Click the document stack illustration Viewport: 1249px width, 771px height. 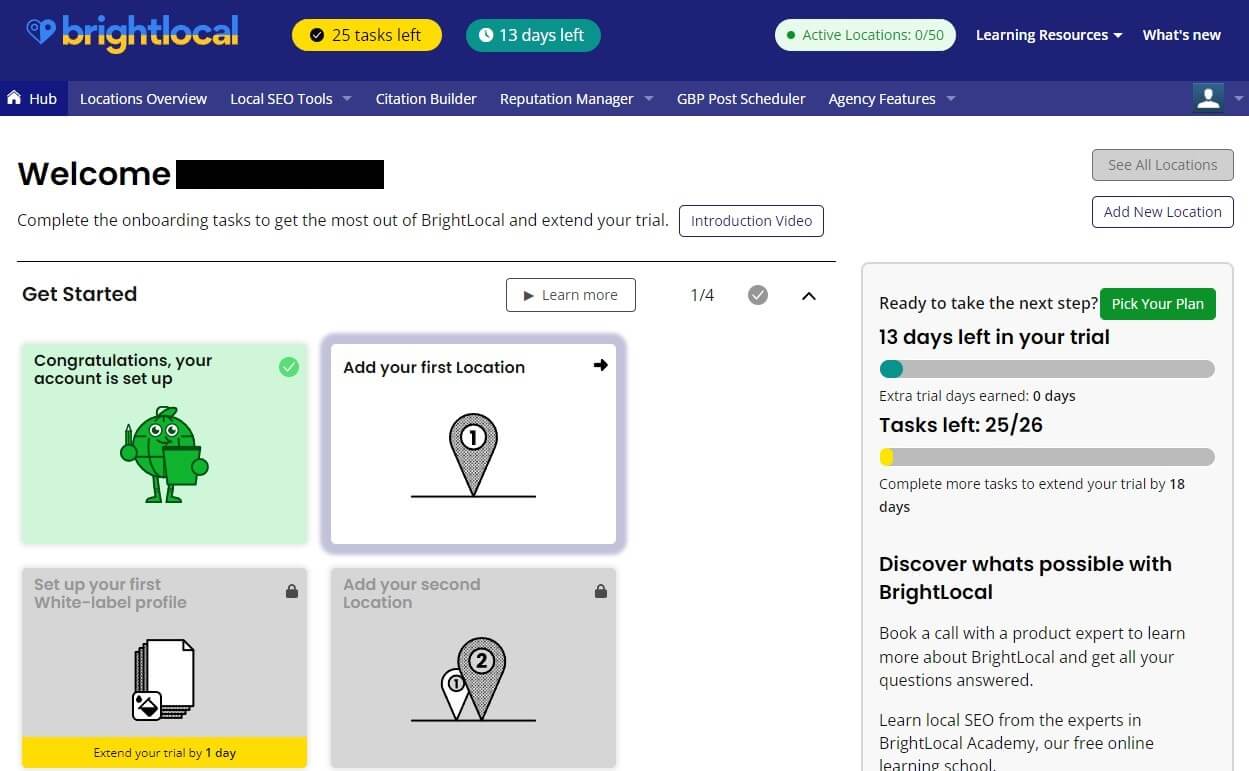tap(163, 680)
